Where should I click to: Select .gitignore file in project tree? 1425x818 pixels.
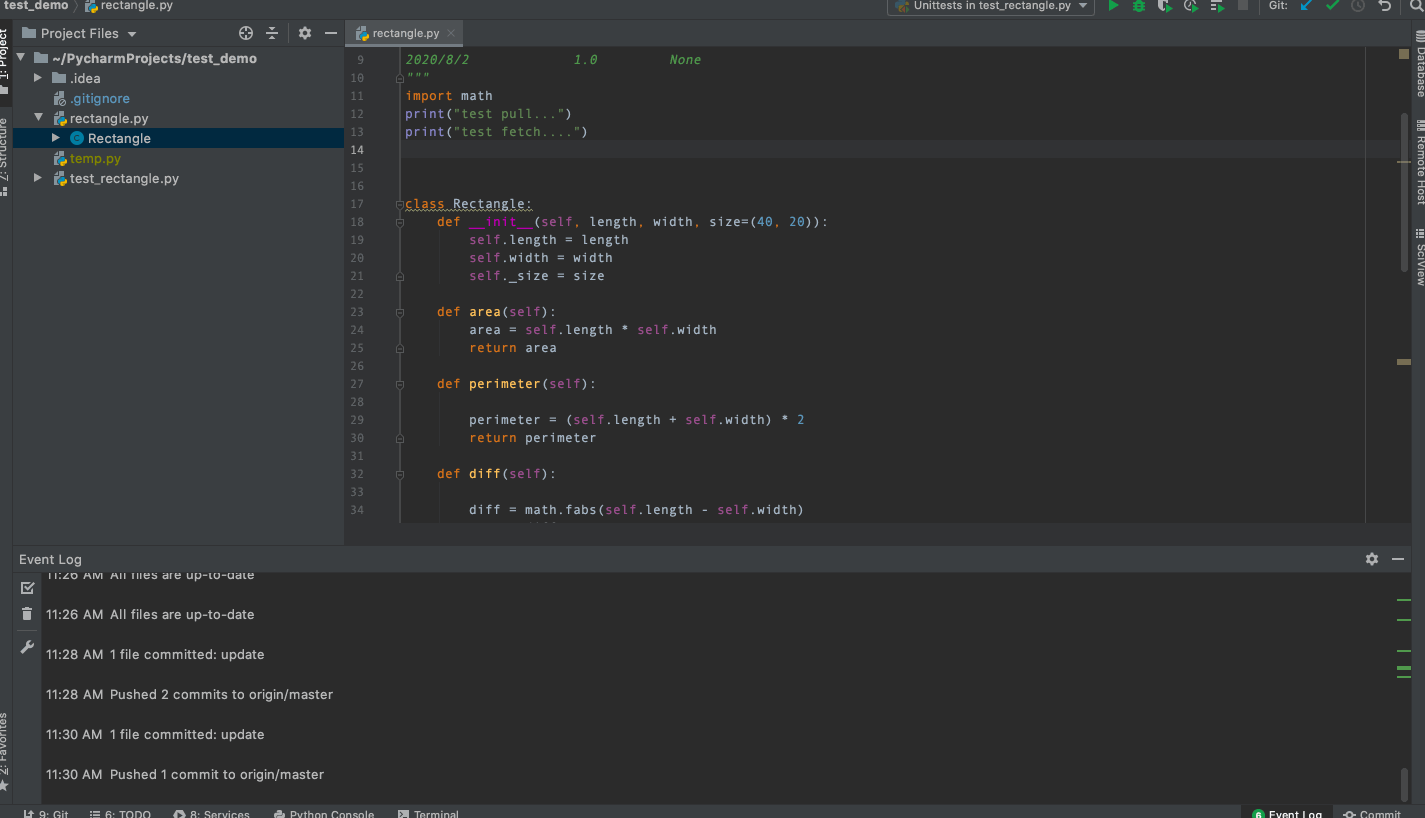(99, 98)
